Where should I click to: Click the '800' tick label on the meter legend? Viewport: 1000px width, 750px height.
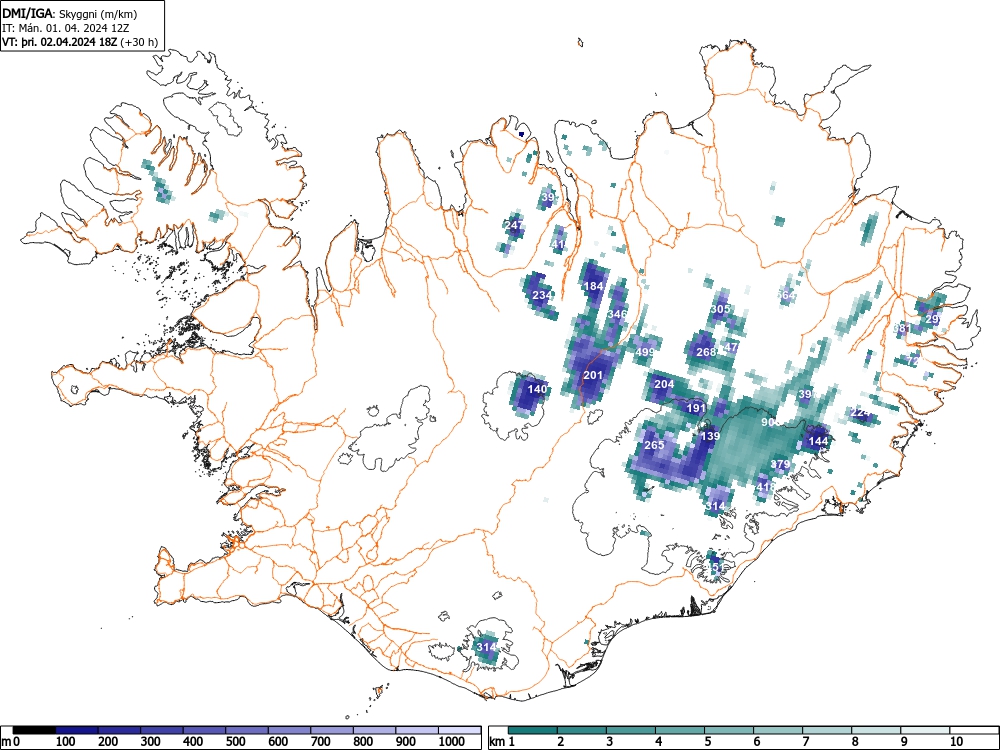tap(364, 742)
